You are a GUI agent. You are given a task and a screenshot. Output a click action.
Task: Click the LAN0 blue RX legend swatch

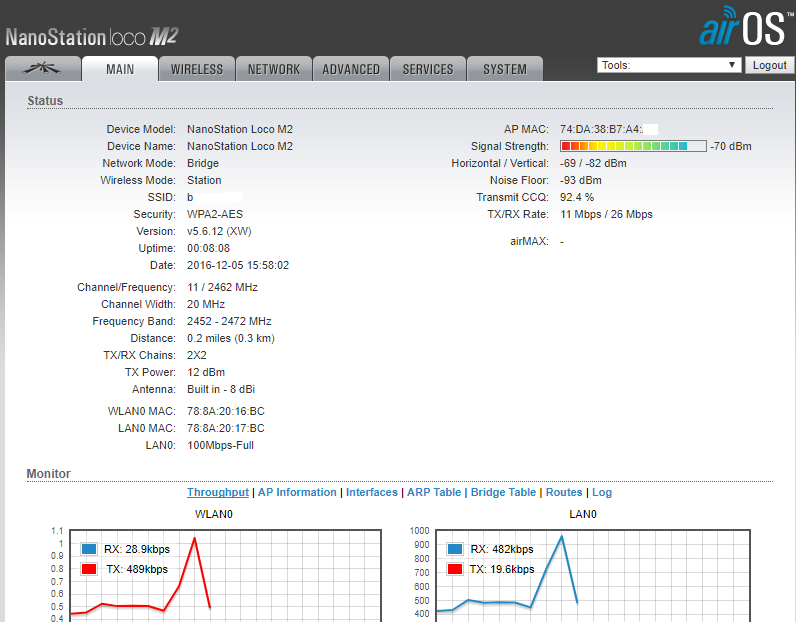pos(455,549)
